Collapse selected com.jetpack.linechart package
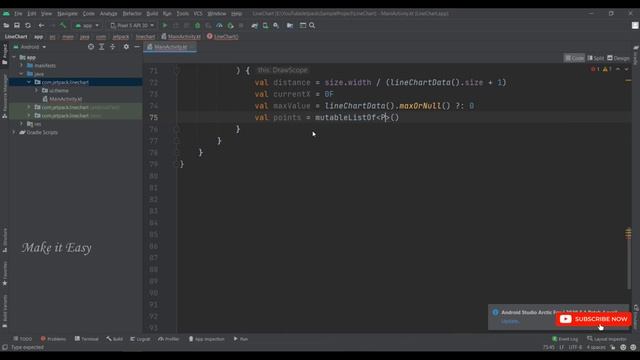This screenshot has width=640, height=360. pyautogui.click(x=29, y=82)
